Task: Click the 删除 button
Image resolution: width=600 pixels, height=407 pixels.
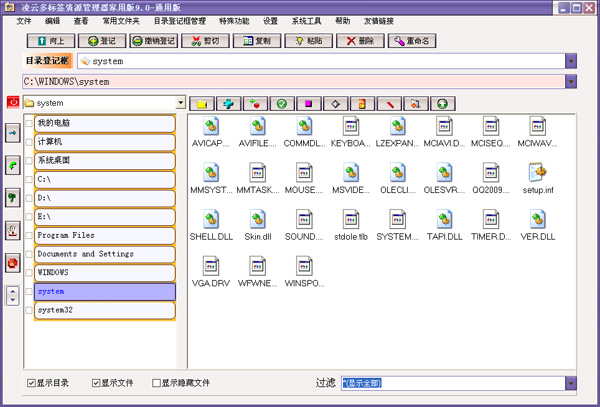Action: coord(360,41)
